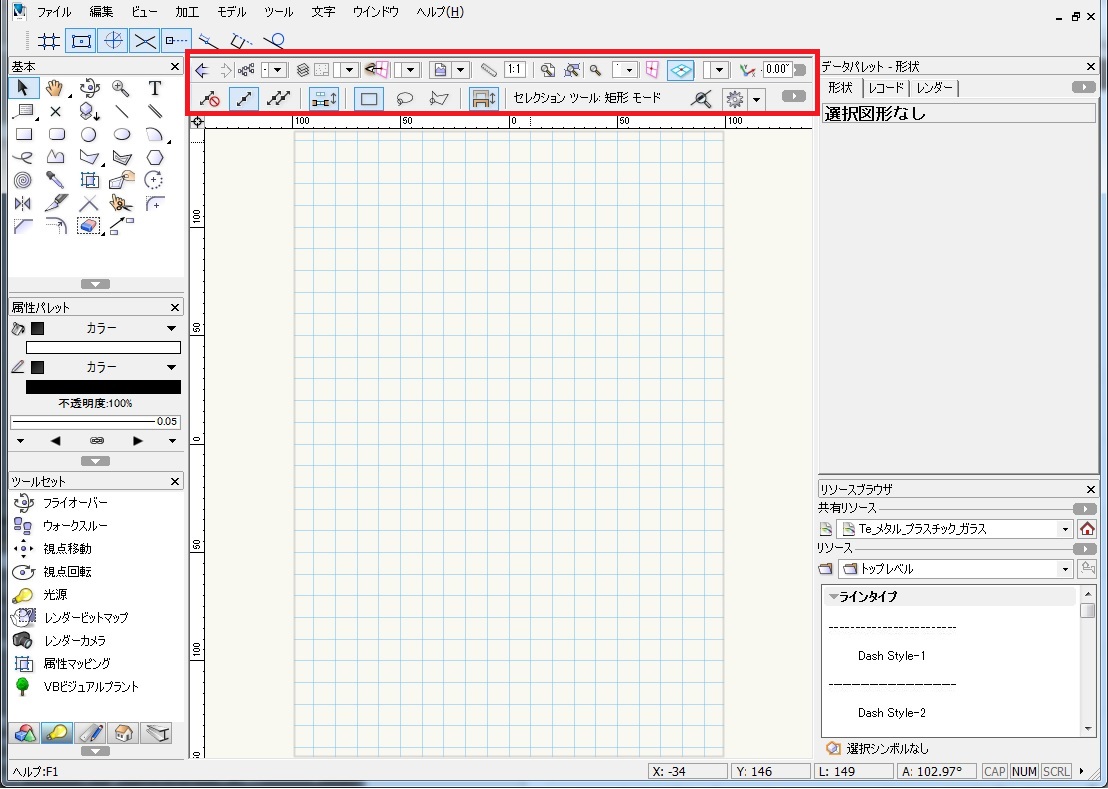The height and width of the screenshot is (789, 1108).
Task: Select the Spiral tool
Action: pos(23,180)
